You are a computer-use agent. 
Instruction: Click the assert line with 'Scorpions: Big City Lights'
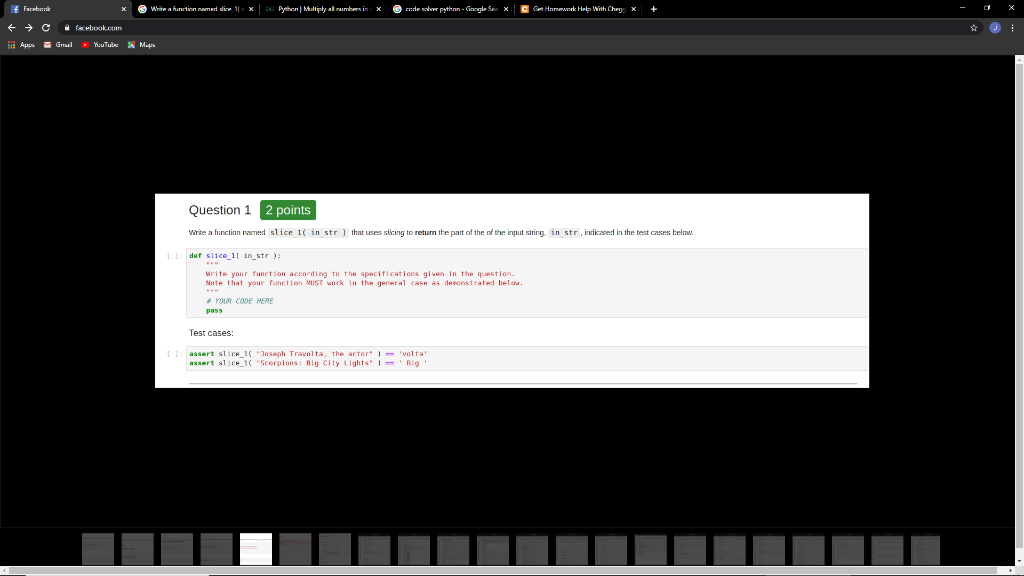(308, 363)
